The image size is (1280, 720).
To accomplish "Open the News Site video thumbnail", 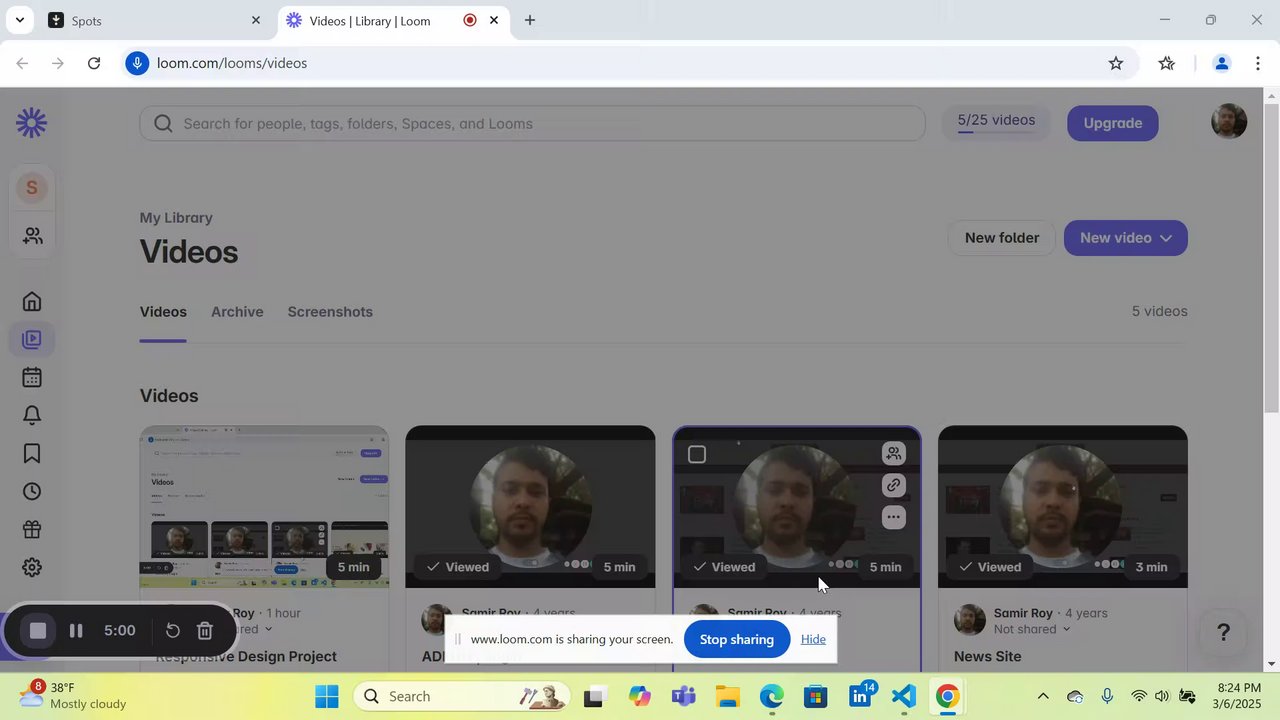I will pos(1063,507).
